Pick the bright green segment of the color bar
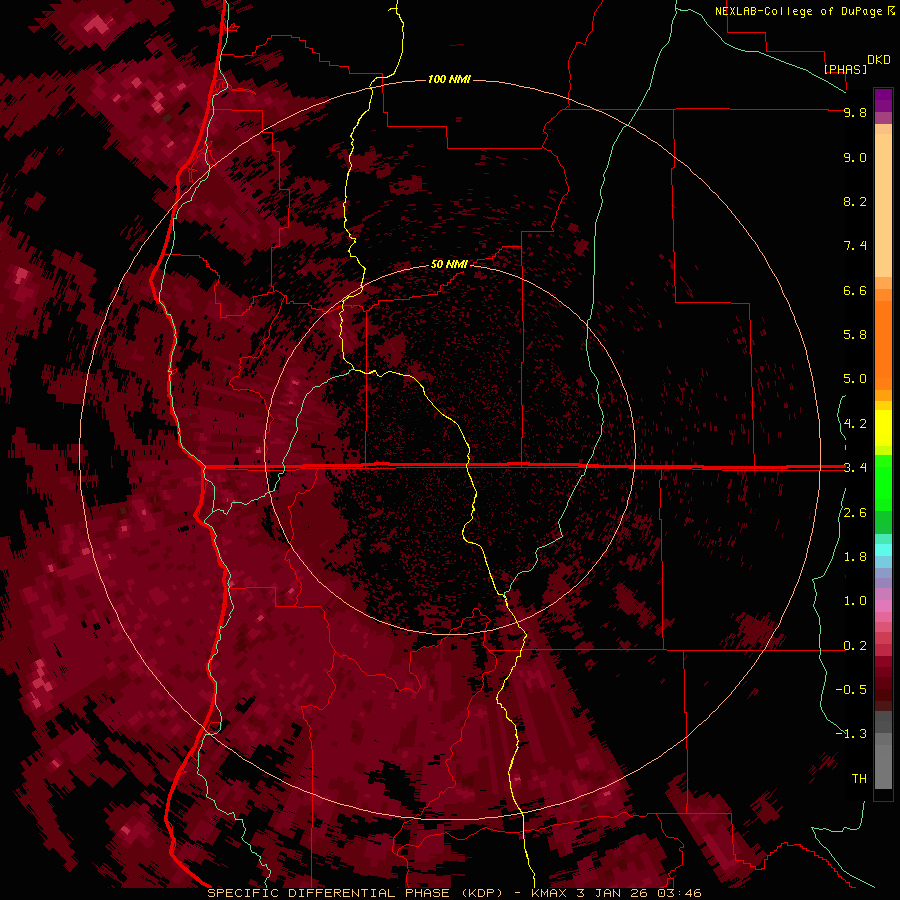The height and width of the screenshot is (900, 900). [883, 482]
